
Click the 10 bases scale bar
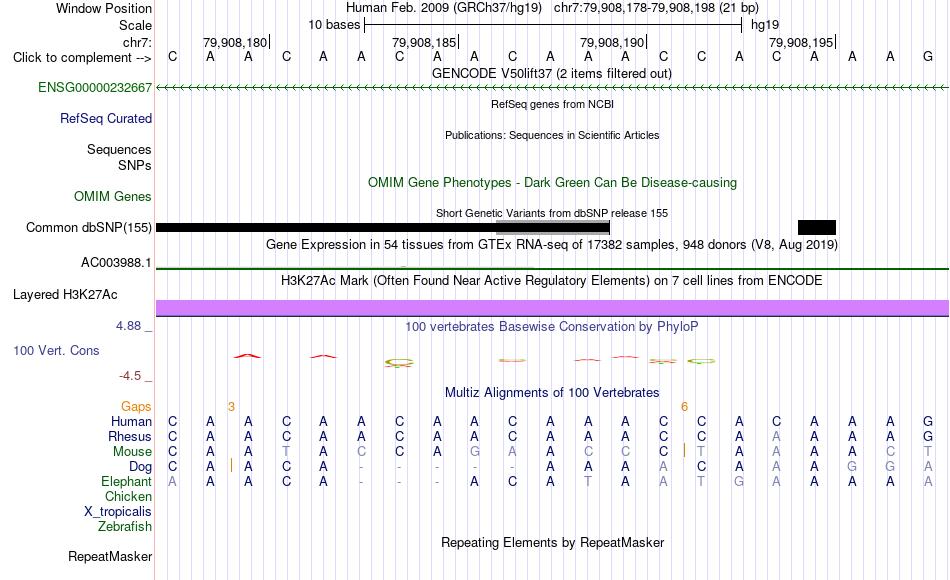tap(553, 25)
